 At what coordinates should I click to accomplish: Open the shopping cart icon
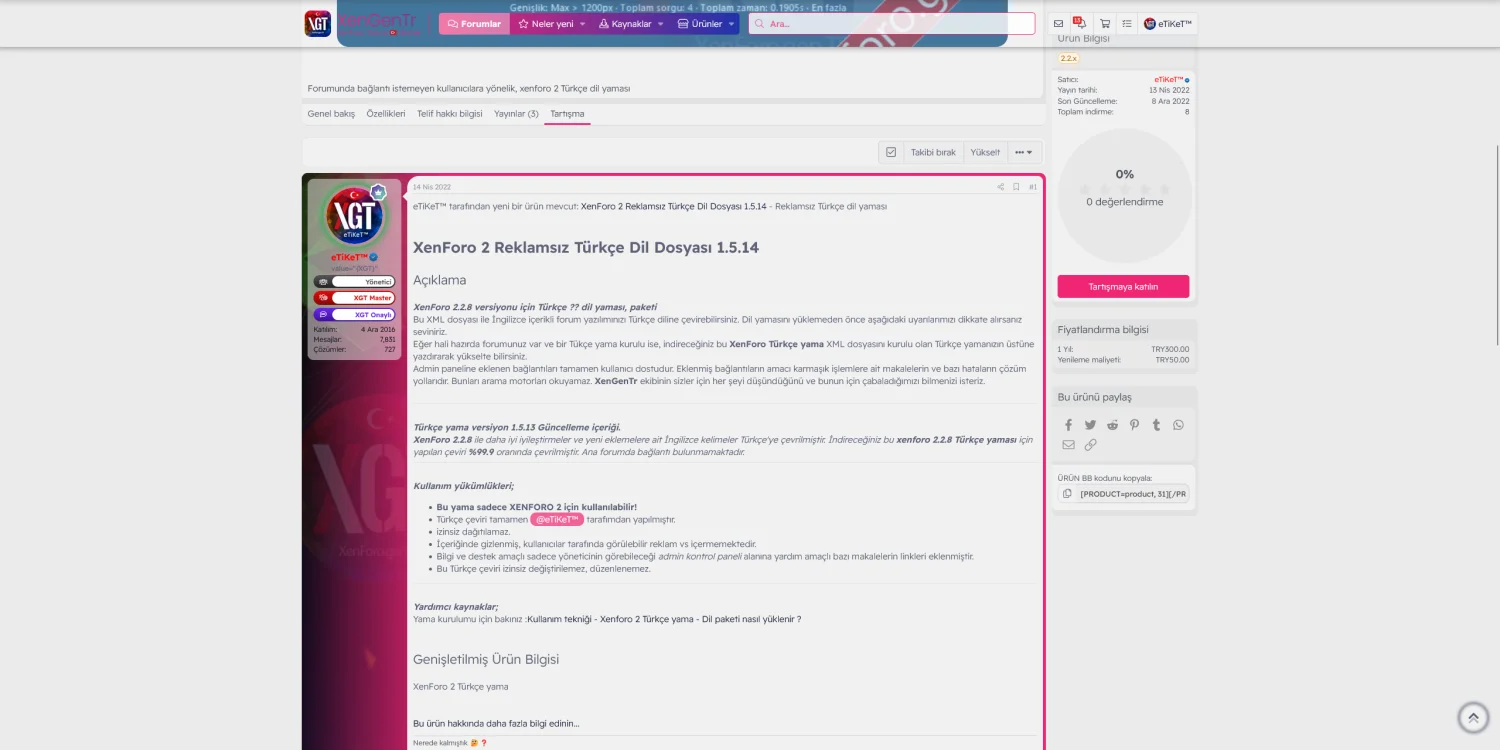tap(1104, 24)
